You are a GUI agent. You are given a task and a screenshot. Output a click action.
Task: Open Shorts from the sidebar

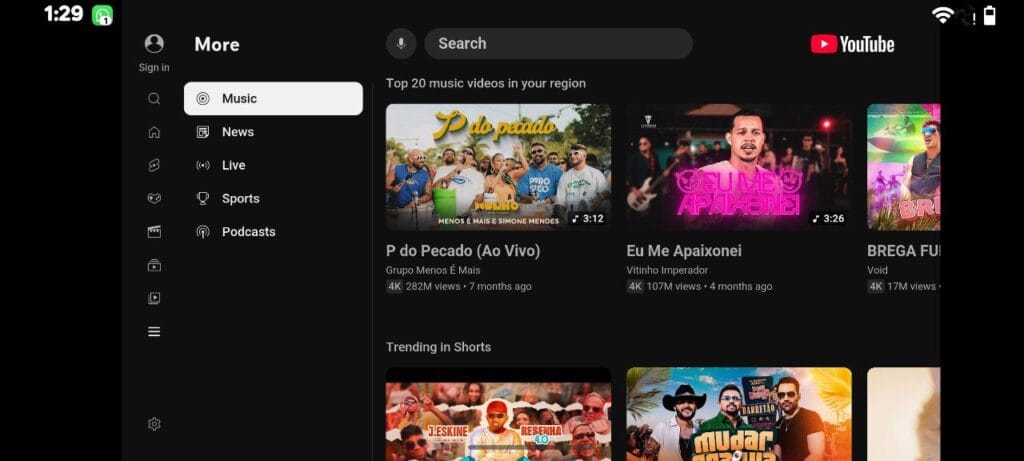click(x=154, y=165)
